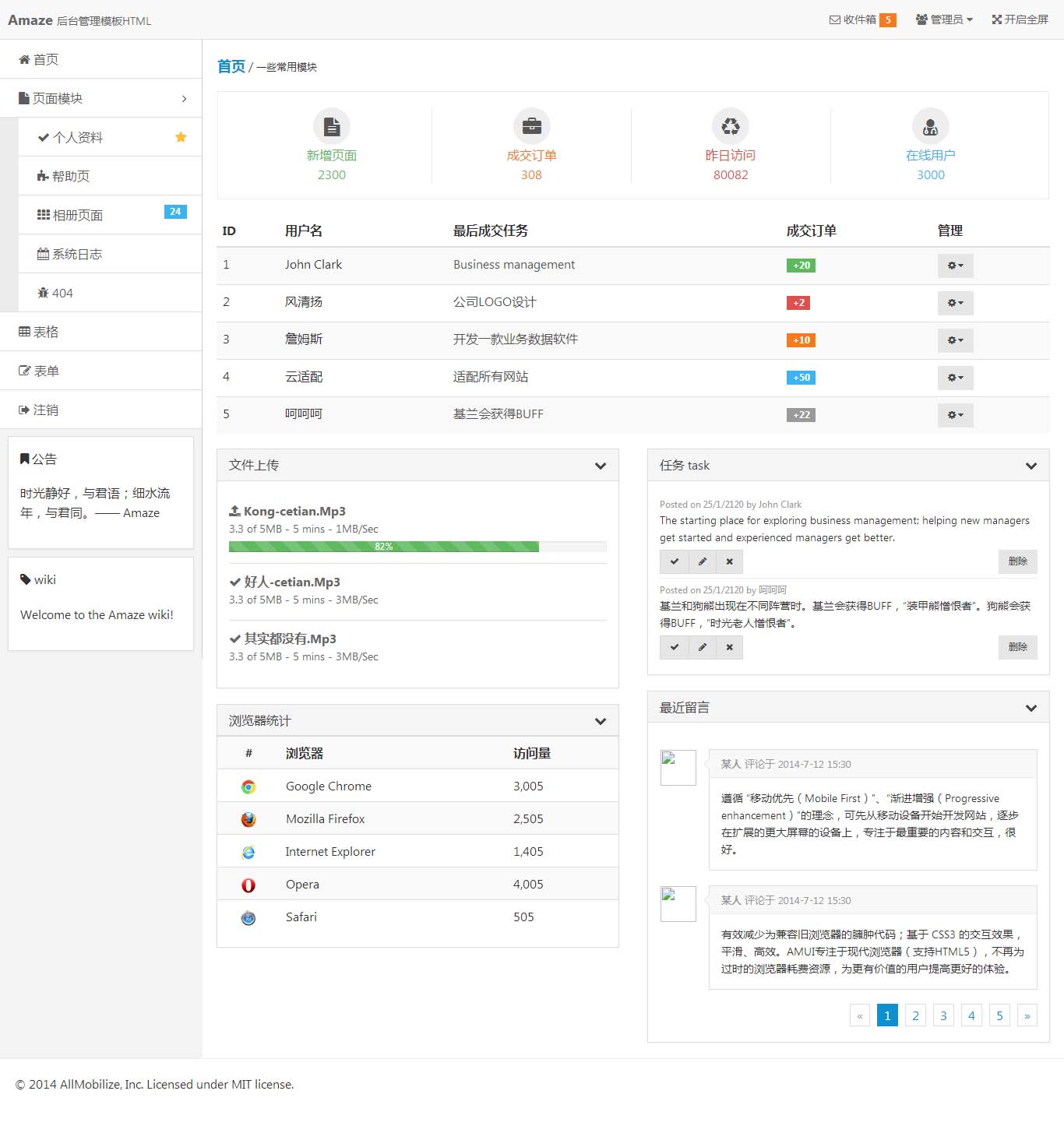
Task: Click the Opera browser icon
Action: 248,885
